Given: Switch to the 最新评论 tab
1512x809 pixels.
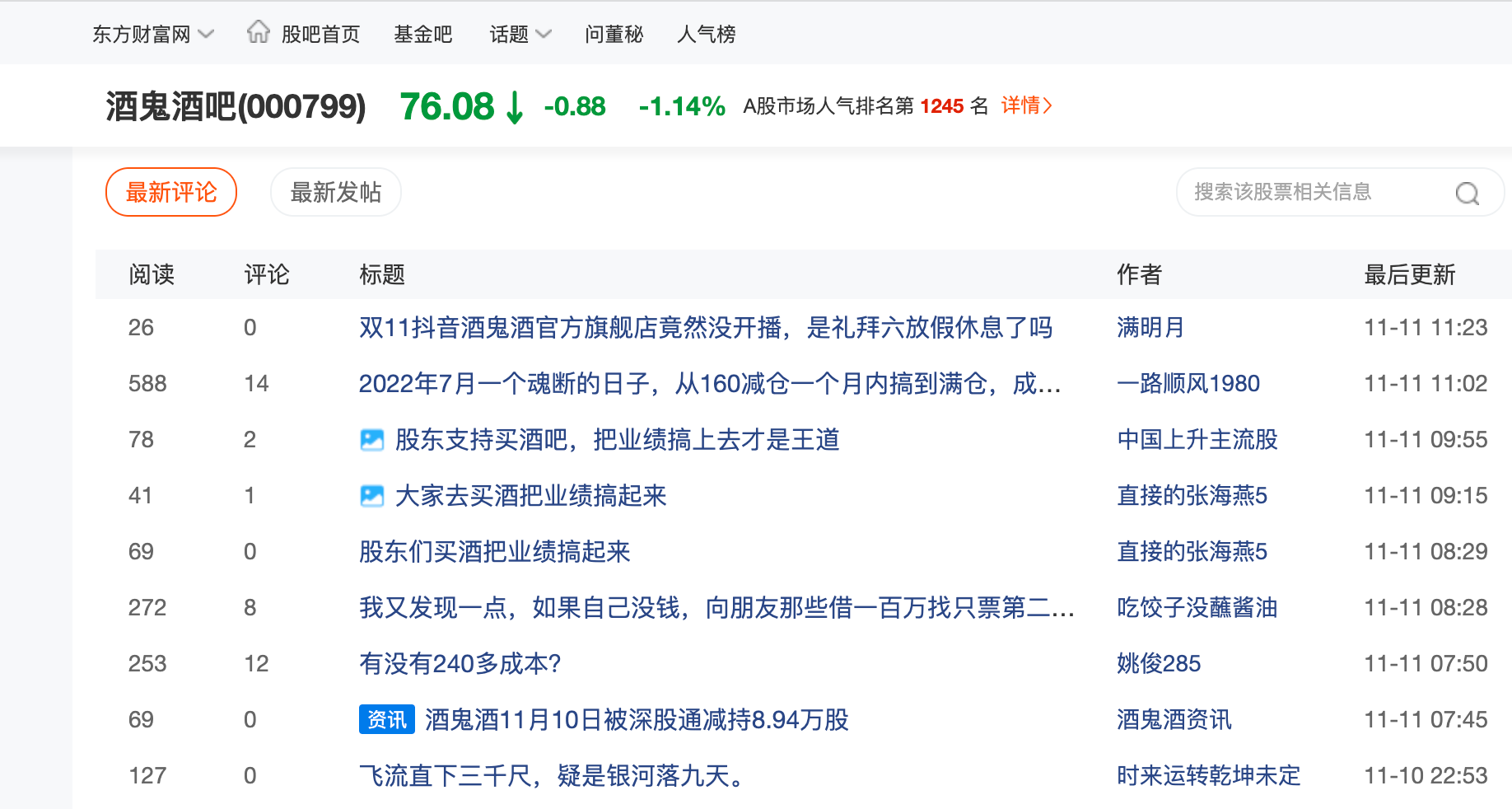Looking at the screenshot, I should [x=171, y=192].
